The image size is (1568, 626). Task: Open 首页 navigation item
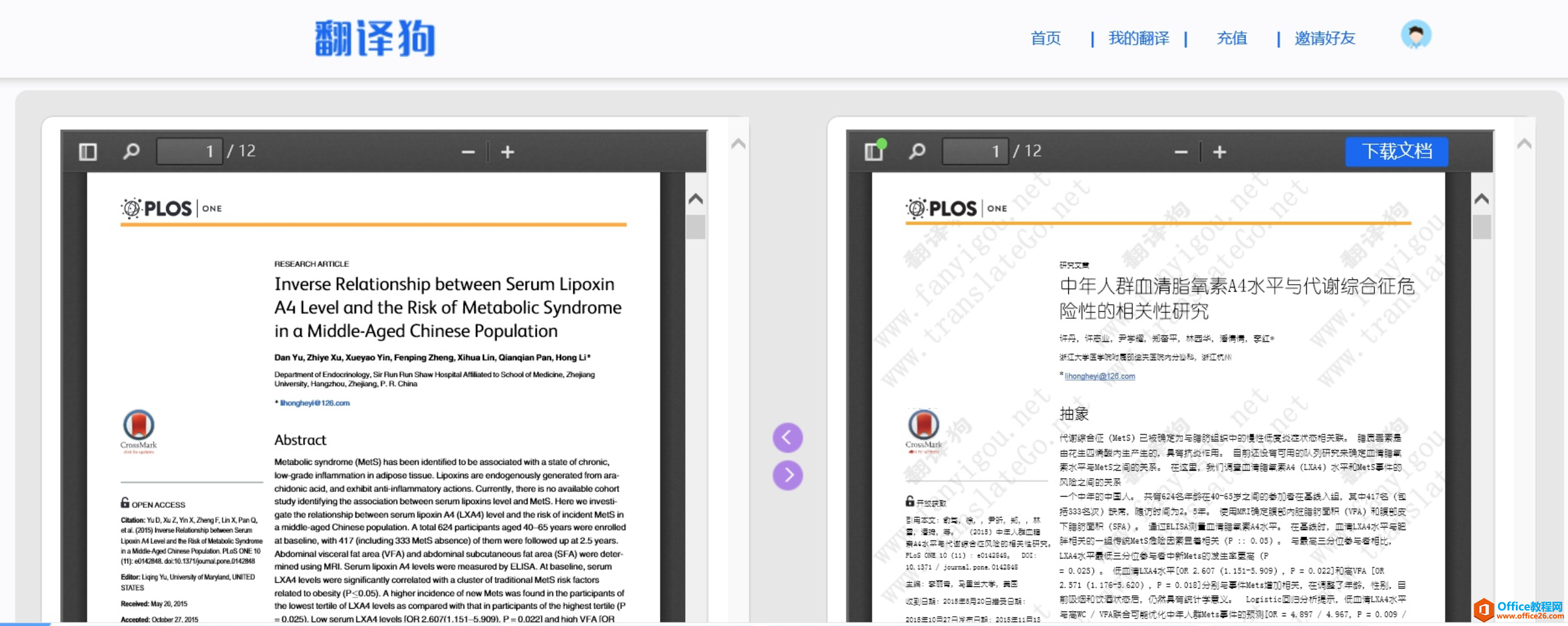pos(1045,38)
